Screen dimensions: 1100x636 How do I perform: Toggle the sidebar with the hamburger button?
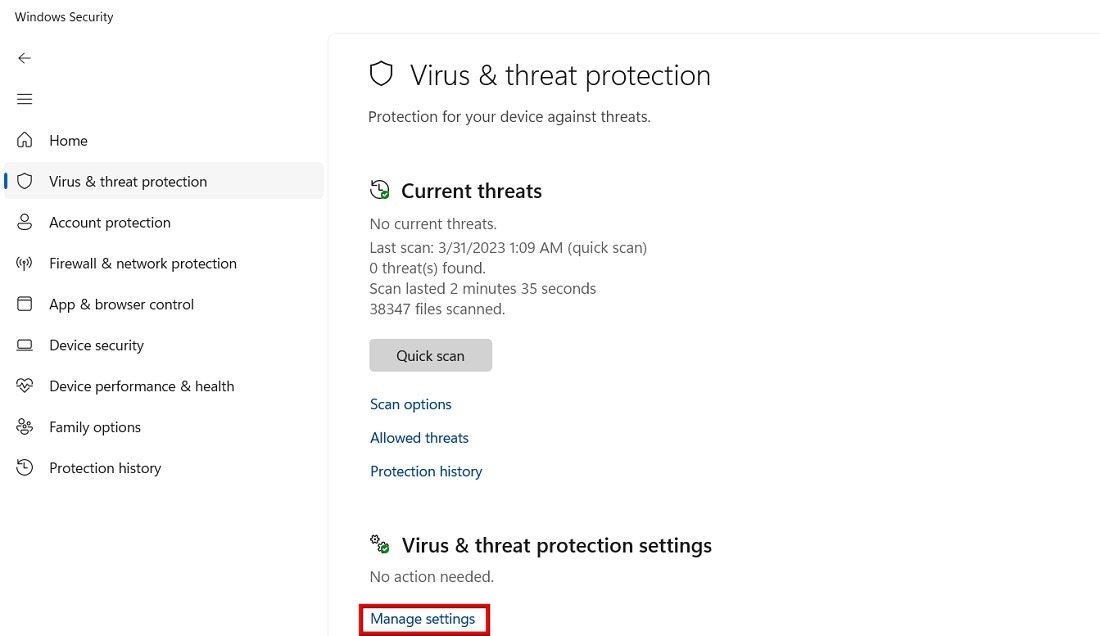(24, 99)
